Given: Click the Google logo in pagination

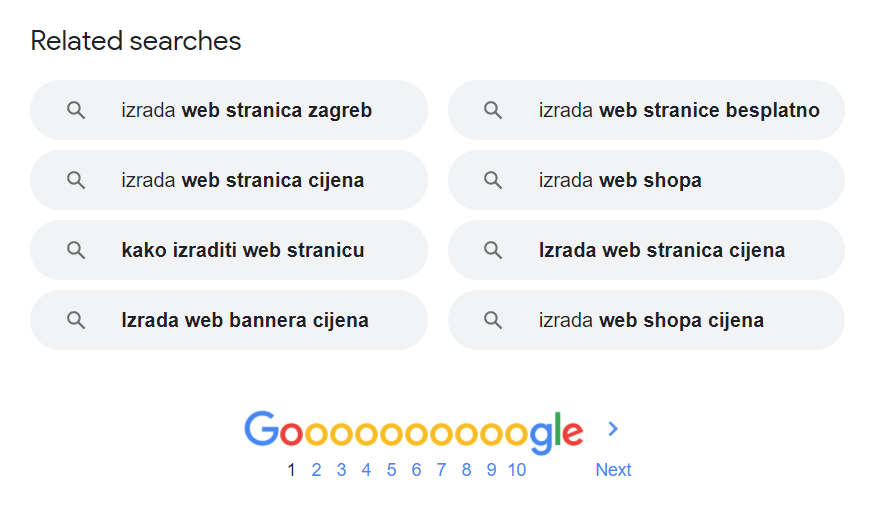Looking at the screenshot, I should pos(413,430).
